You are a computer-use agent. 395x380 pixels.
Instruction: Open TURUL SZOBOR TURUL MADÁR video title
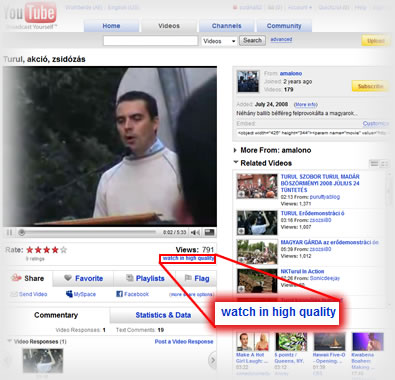click(320, 183)
